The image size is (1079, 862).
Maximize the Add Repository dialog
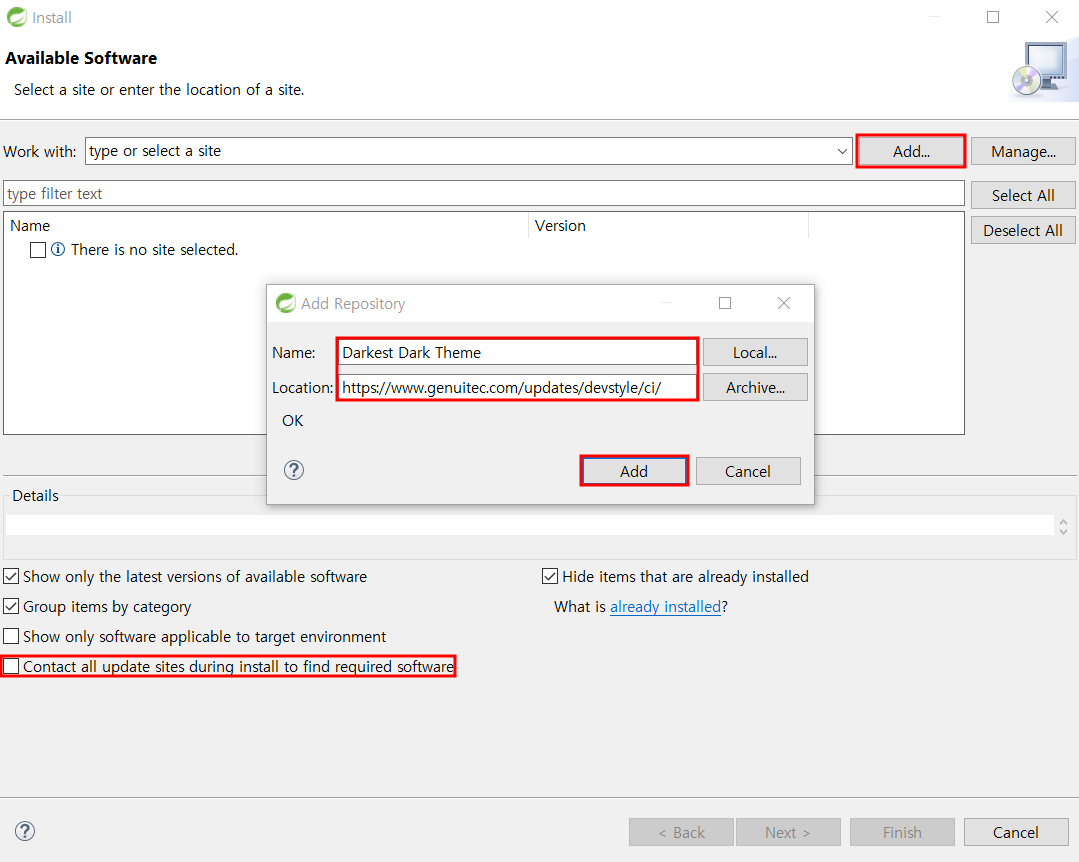[725, 303]
